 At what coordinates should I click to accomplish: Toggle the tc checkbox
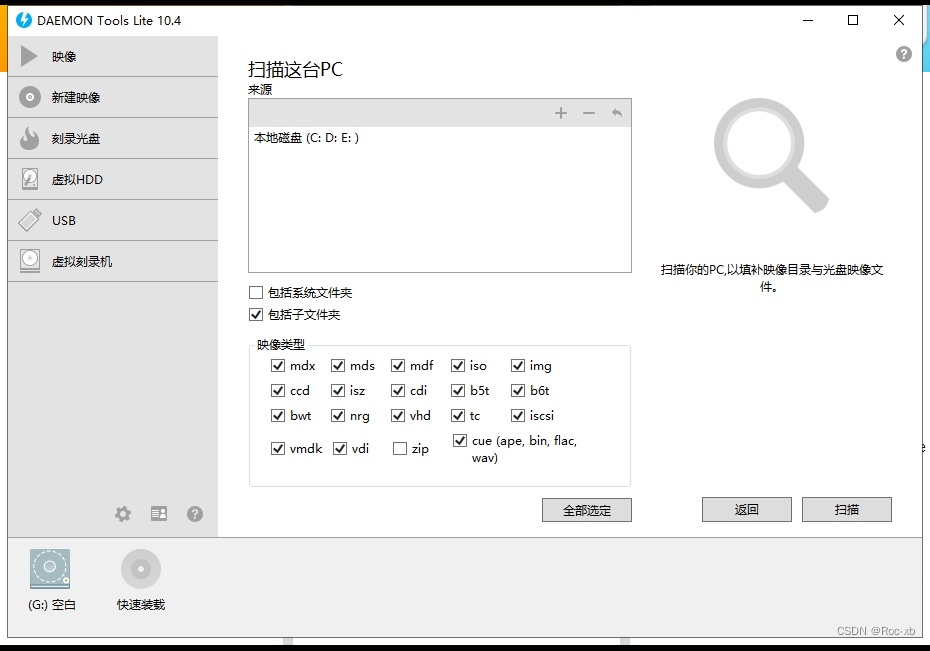click(457, 415)
